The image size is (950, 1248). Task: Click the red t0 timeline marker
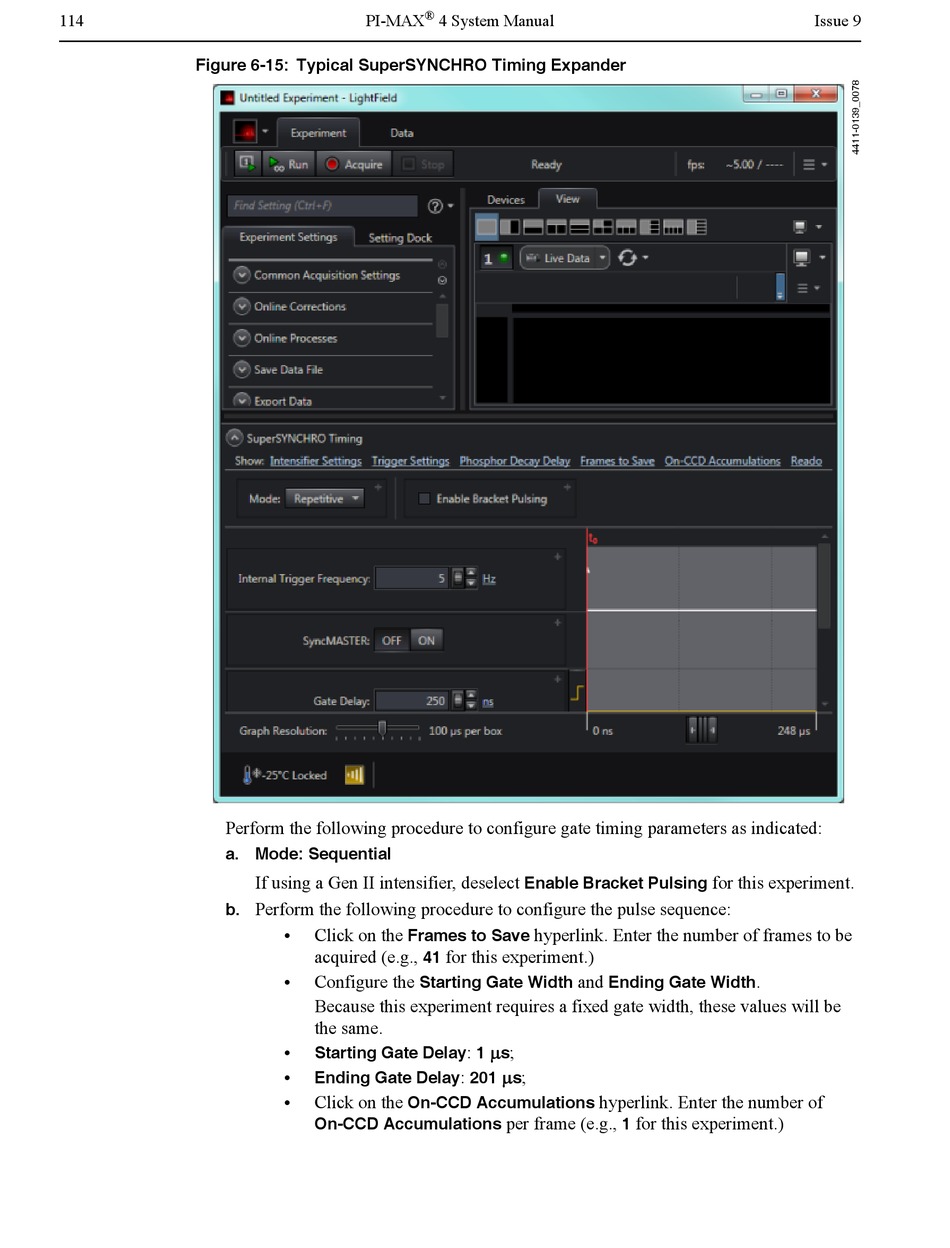click(x=592, y=538)
